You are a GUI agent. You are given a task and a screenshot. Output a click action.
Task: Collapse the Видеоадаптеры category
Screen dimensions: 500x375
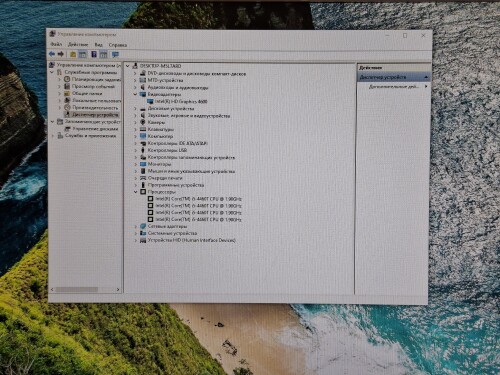click(135, 94)
